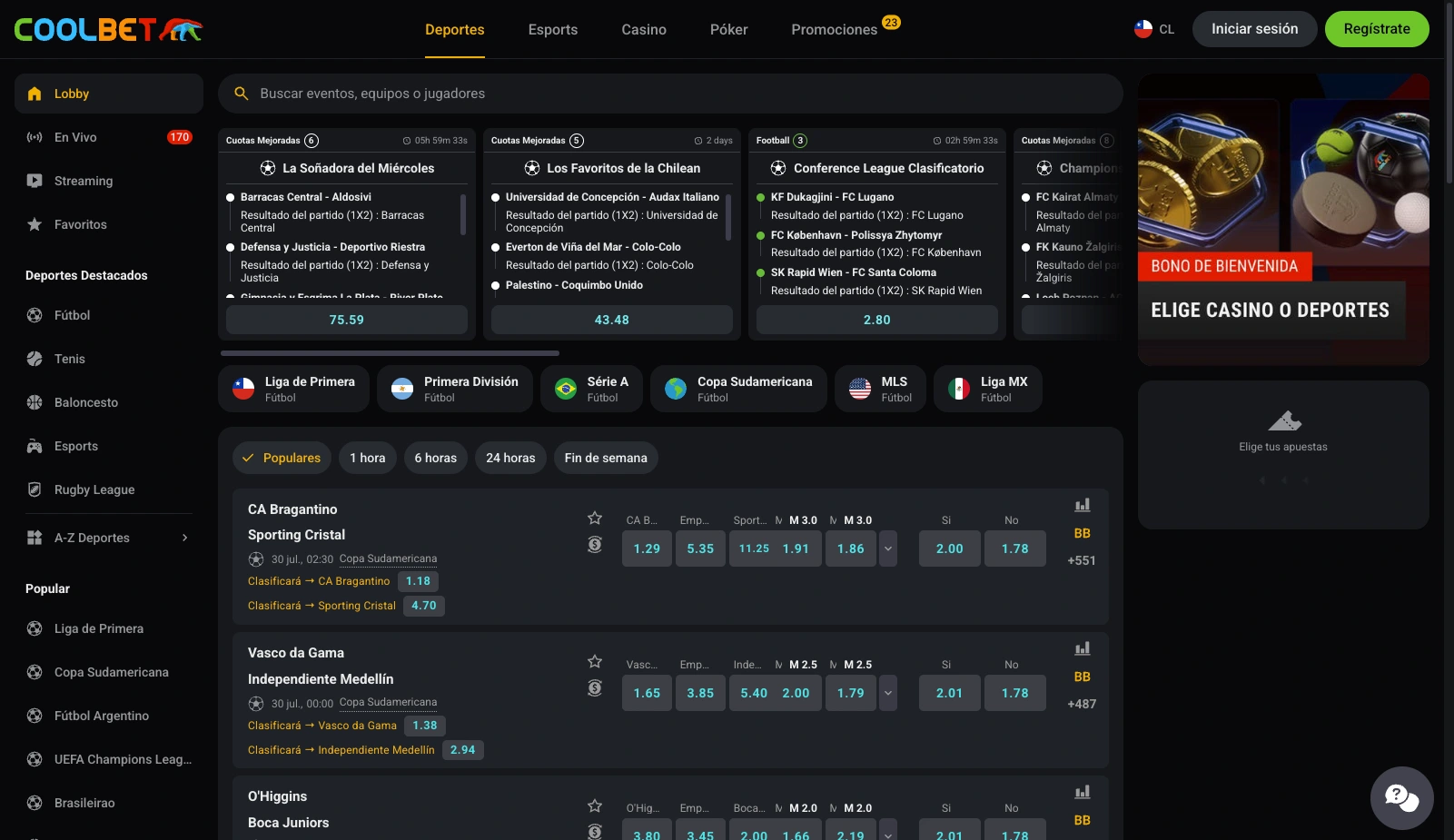This screenshot has height=840, width=1454.
Task: Open Liga de Primera Chile flag chip
Action: click(x=294, y=389)
